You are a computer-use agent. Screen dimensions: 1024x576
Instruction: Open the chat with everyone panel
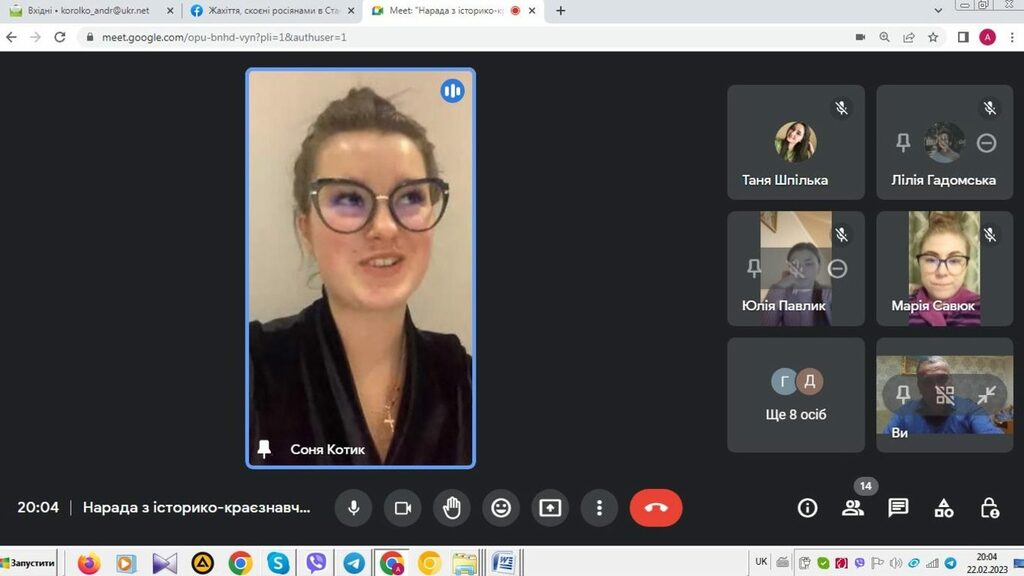(898, 508)
